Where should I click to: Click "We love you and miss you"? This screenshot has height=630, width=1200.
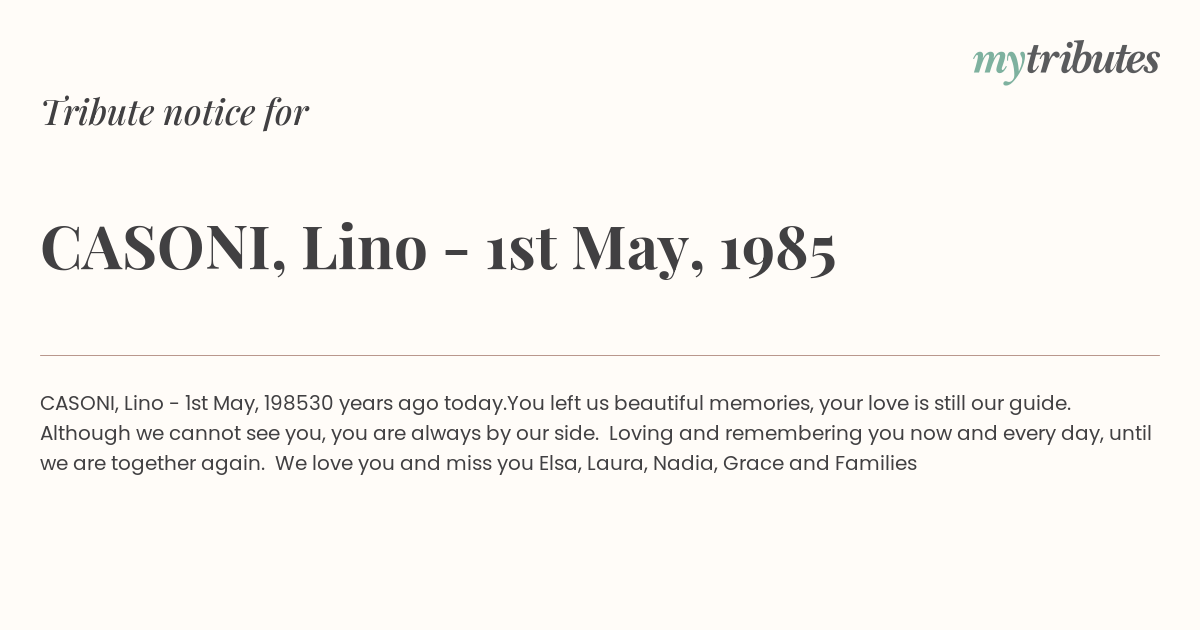click(405, 464)
